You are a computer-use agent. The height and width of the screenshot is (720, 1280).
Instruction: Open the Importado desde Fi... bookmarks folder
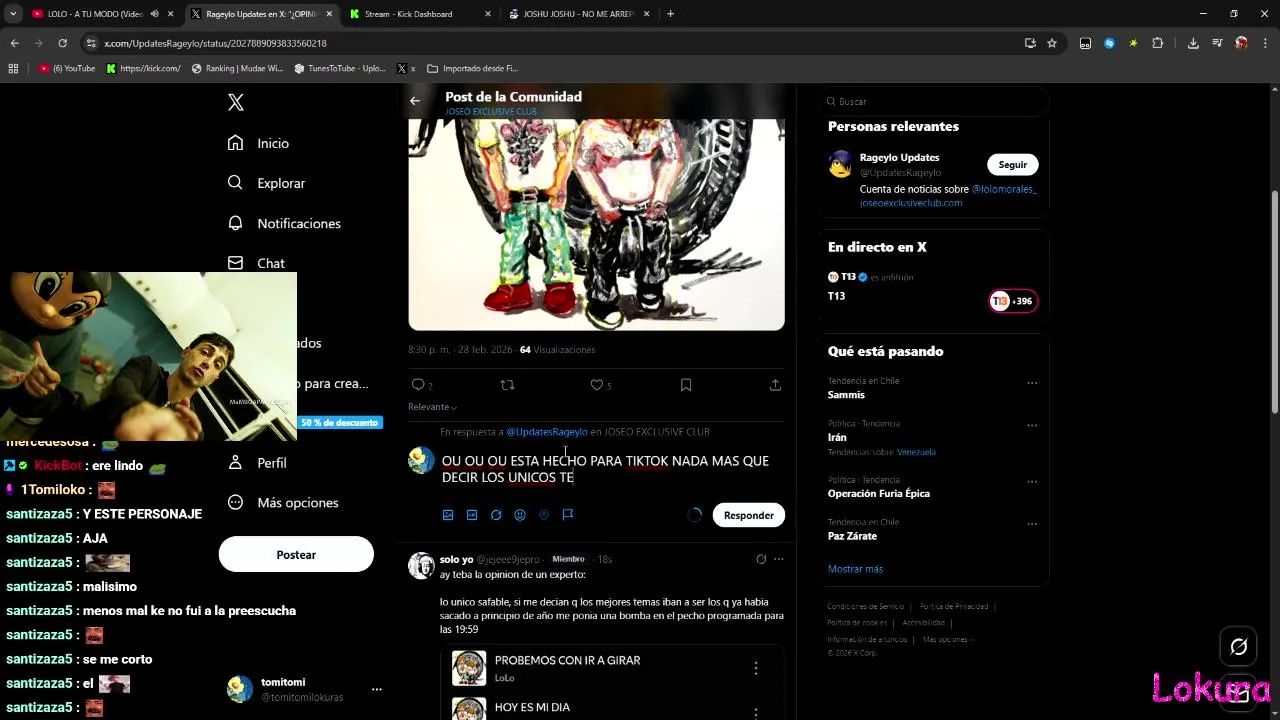tap(472, 69)
